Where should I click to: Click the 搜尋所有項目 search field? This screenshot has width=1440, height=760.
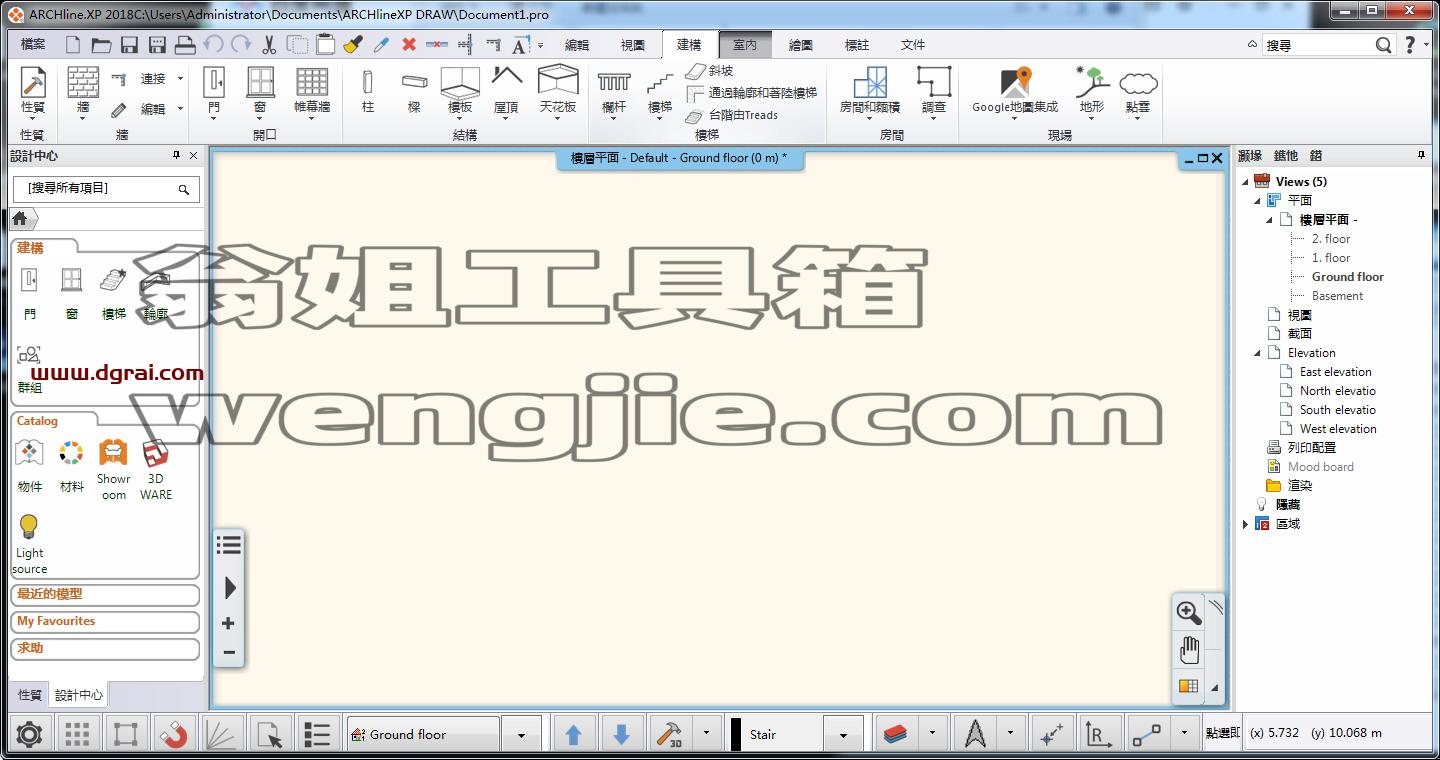coord(105,188)
